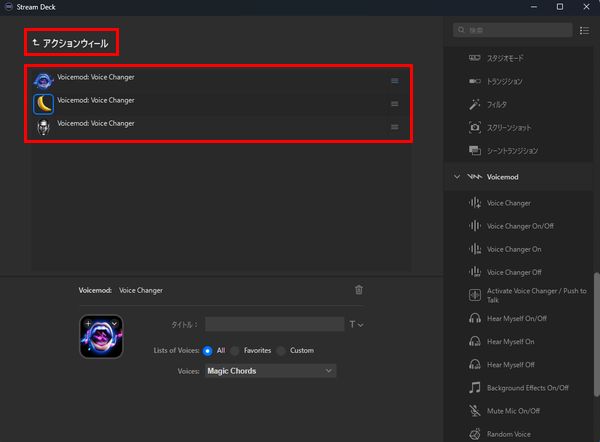The image size is (600, 442).
Task: Collapse the Voicemod category chevron
Action: [x=457, y=176]
